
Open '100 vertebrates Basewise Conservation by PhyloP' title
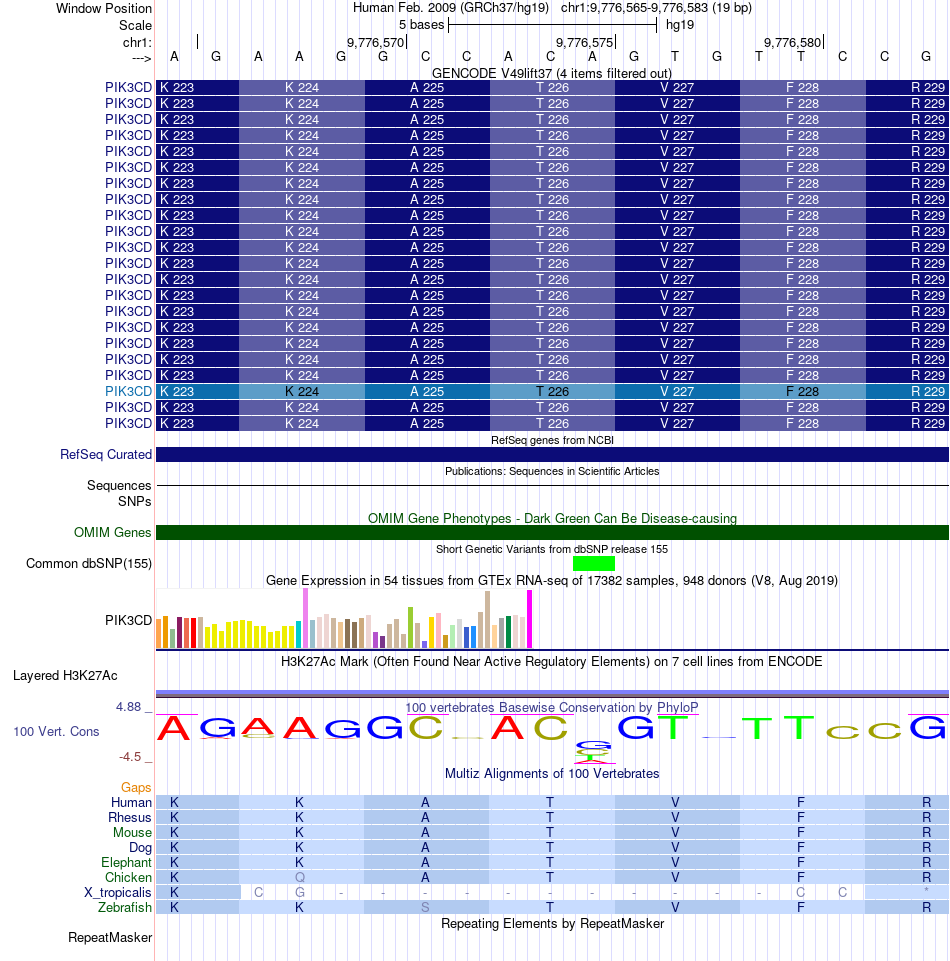[552, 707]
